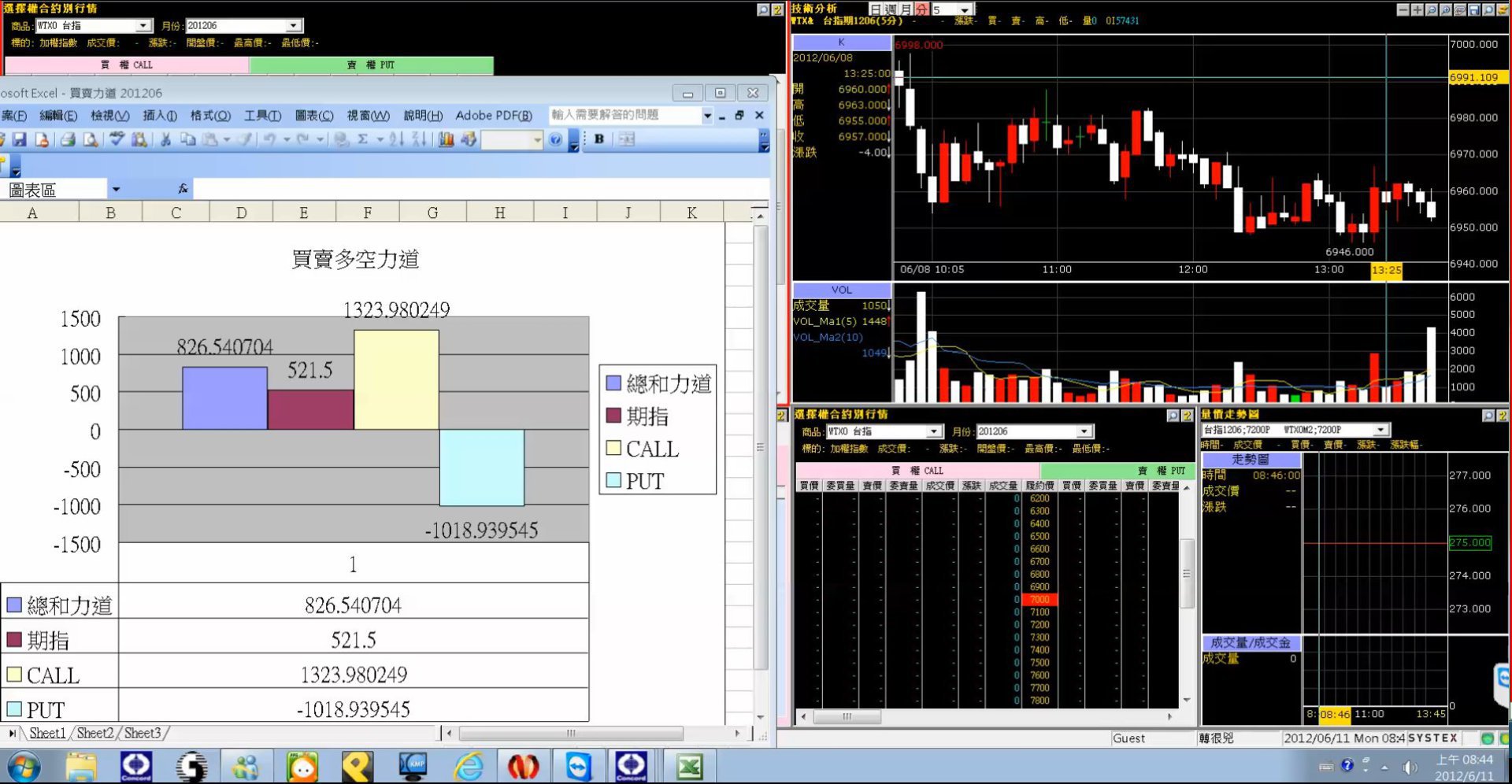Screen dimensions: 1512x784
Task: Click the Excel formula bar input
Action: [x=480, y=189]
